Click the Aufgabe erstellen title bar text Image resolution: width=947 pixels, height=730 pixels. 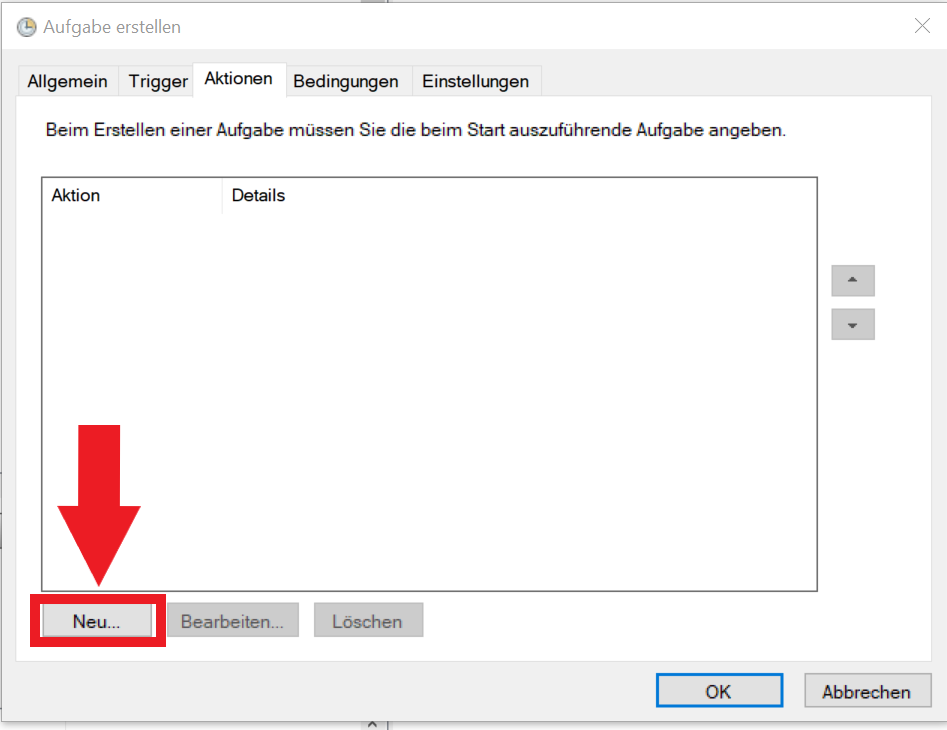click(112, 27)
